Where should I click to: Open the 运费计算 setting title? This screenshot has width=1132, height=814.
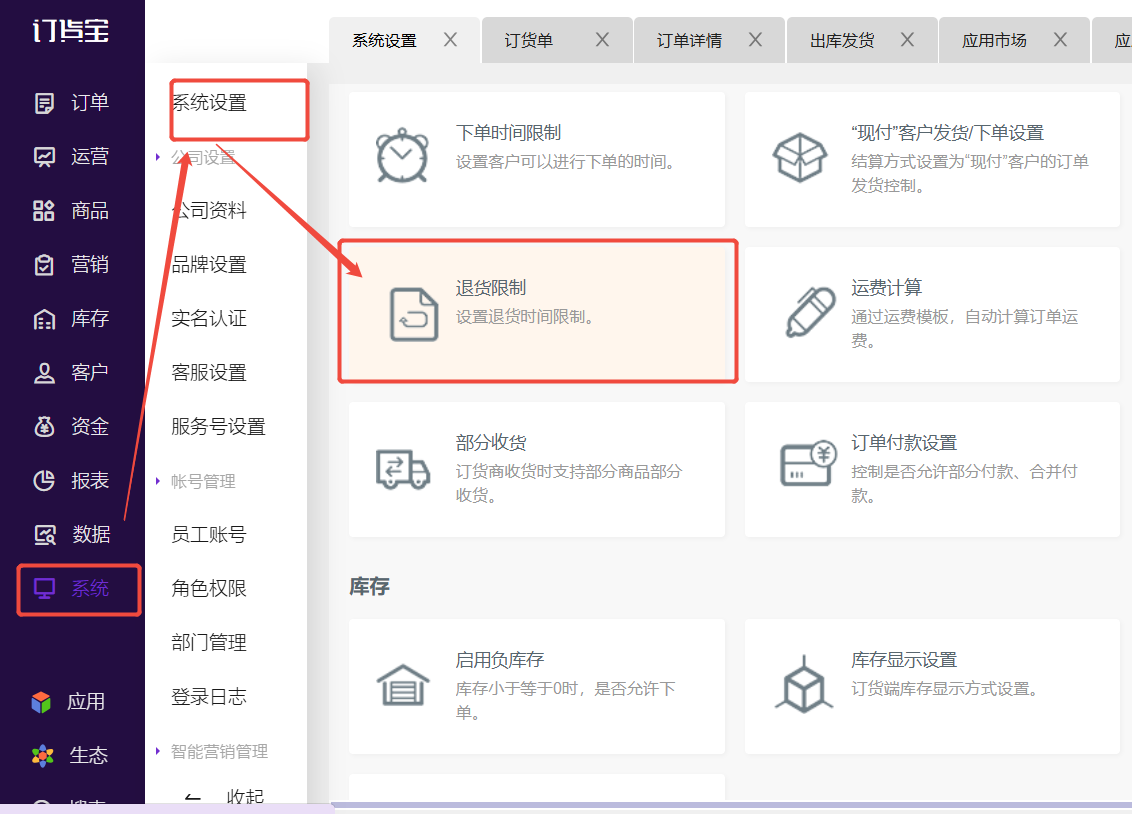[887, 288]
